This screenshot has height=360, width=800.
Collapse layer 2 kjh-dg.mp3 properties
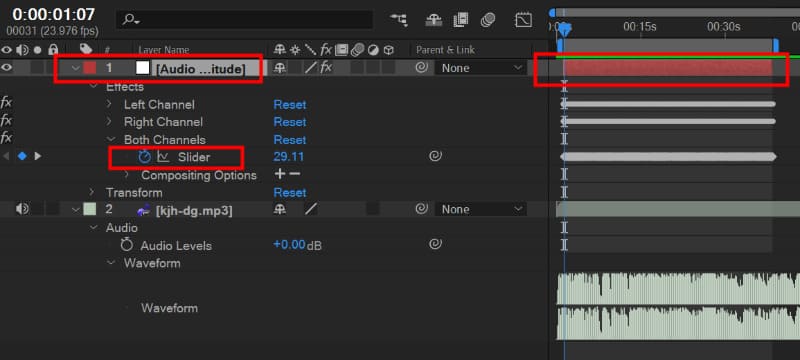coord(76,209)
